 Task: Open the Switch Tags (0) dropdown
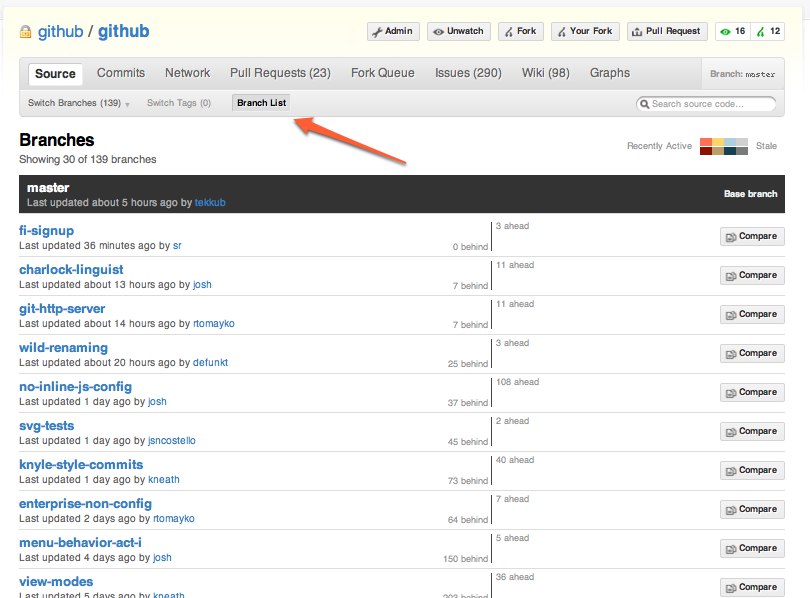[179, 103]
